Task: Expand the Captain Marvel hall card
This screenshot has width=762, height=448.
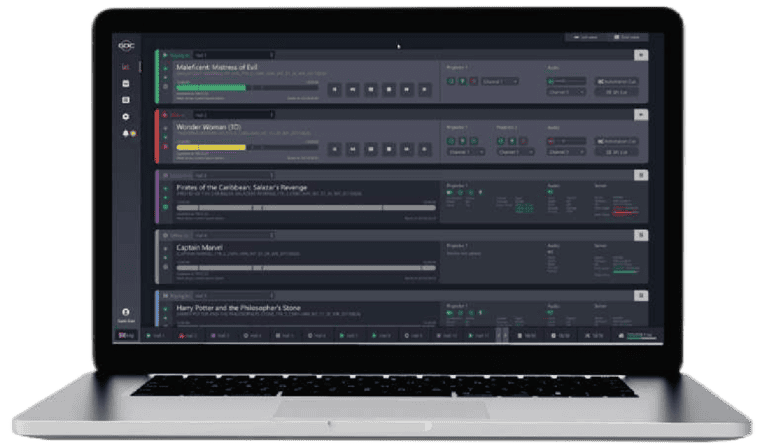Action: 641,235
